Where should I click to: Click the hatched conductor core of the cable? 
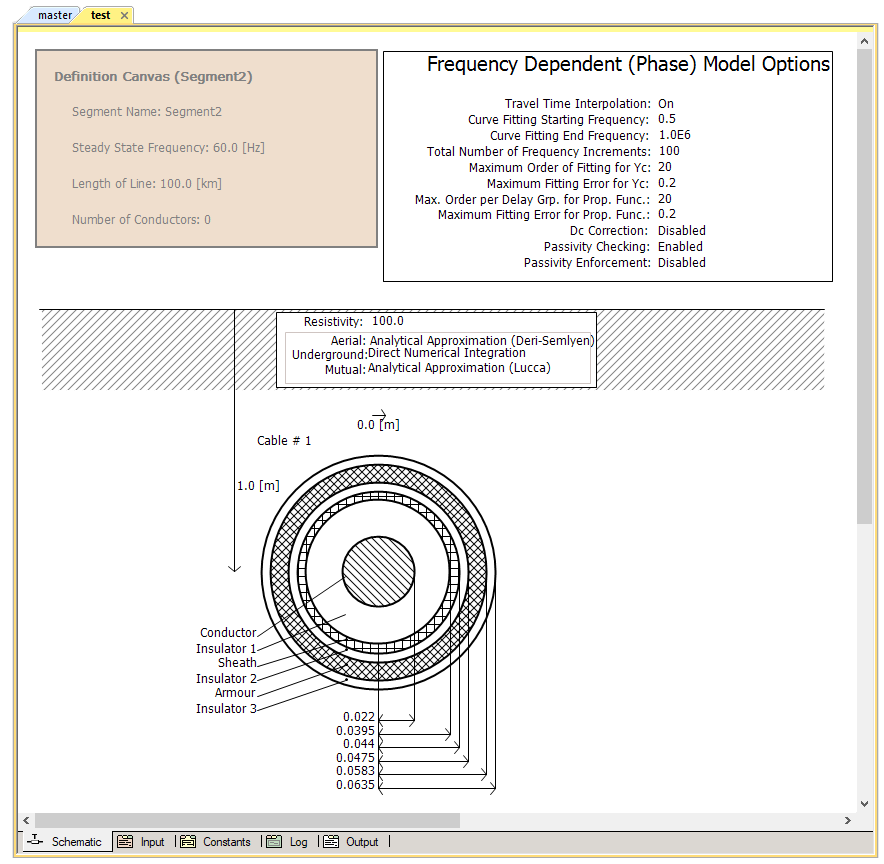tap(378, 572)
